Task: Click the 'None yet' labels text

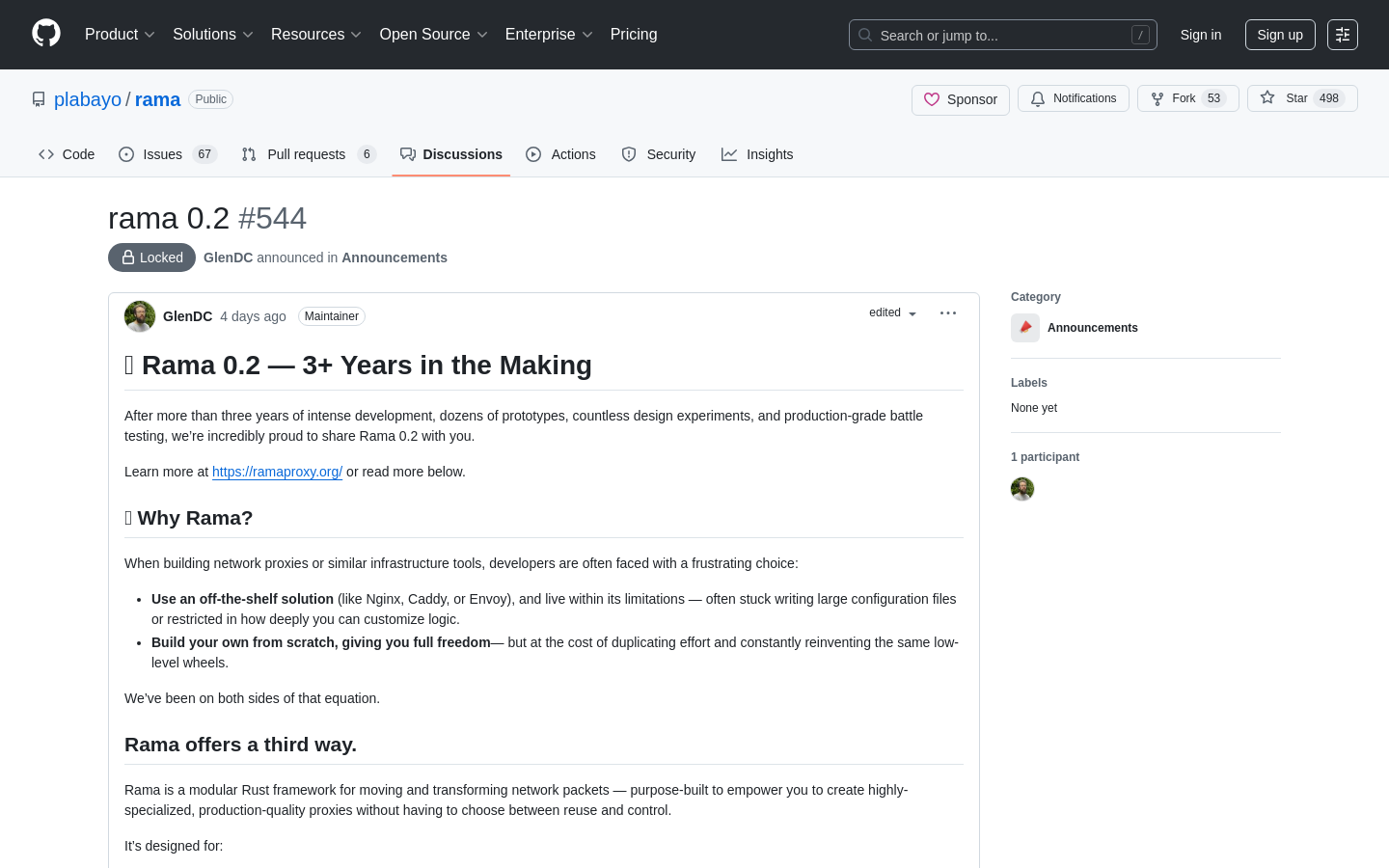Action: pyautogui.click(x=1034, y=408)
